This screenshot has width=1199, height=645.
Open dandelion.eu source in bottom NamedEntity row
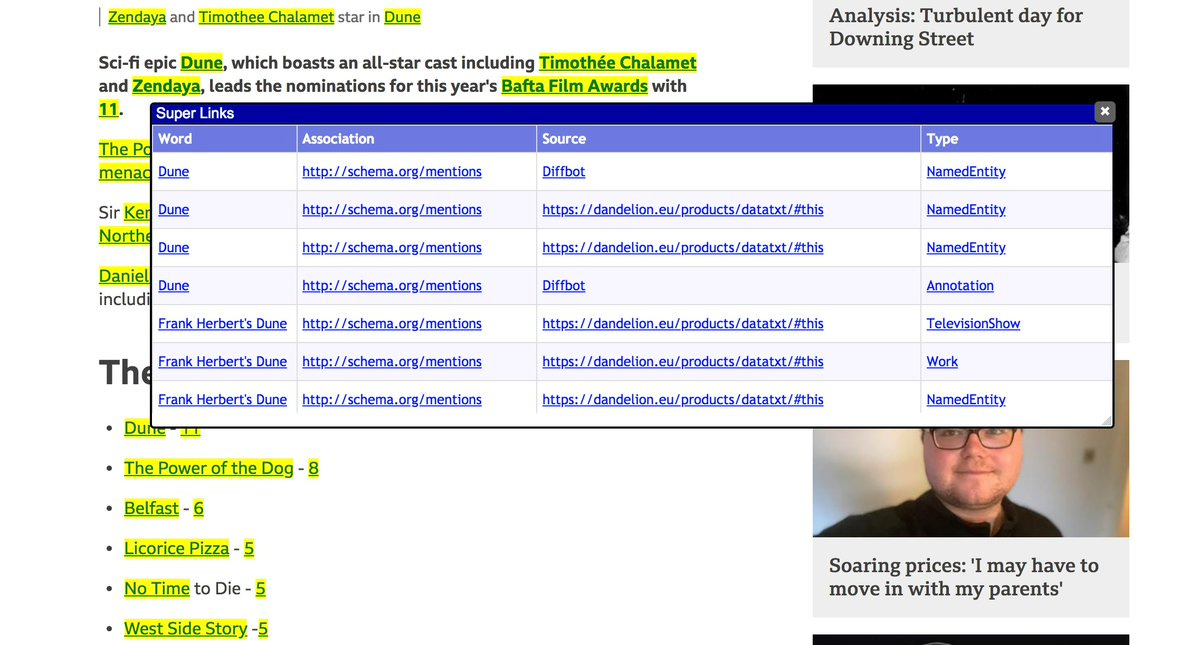tap(683, 400)
